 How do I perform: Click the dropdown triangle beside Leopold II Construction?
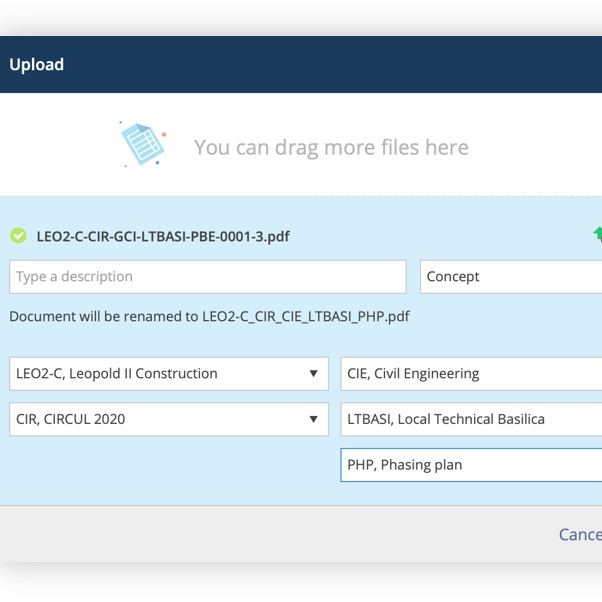[313, 374]
